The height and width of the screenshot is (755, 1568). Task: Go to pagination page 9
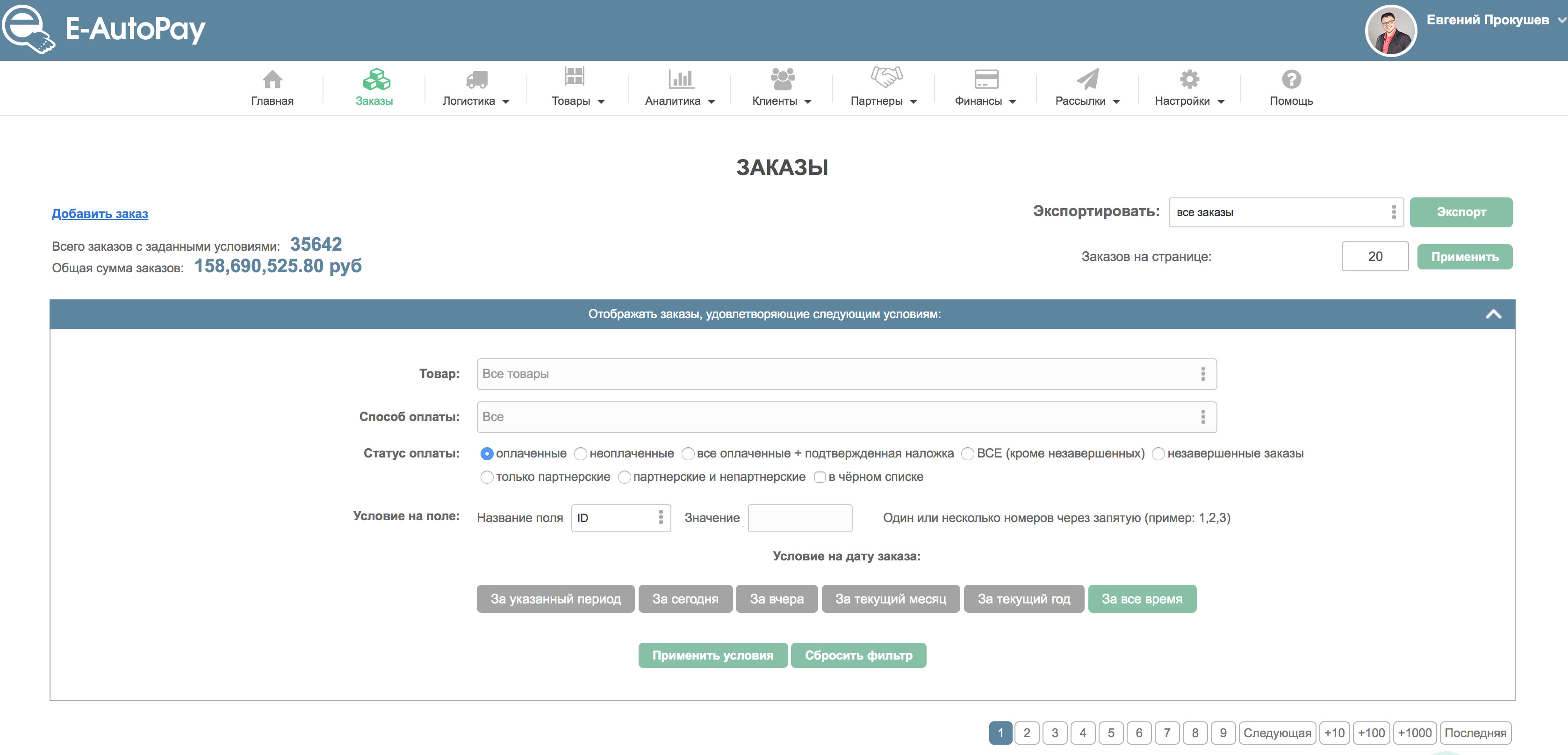[1223, 733]
